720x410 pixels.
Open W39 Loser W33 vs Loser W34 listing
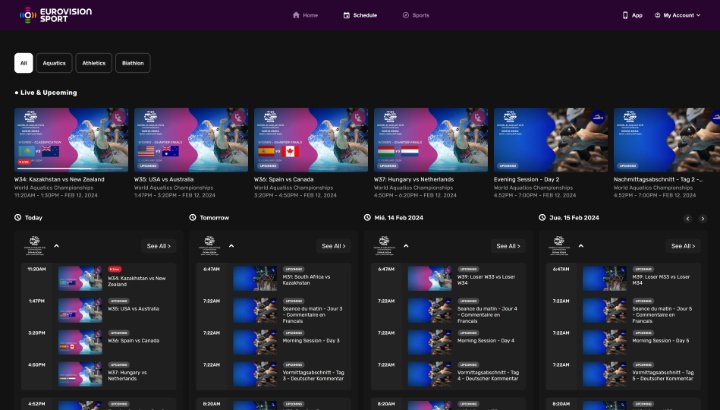(x=449, y=278)
